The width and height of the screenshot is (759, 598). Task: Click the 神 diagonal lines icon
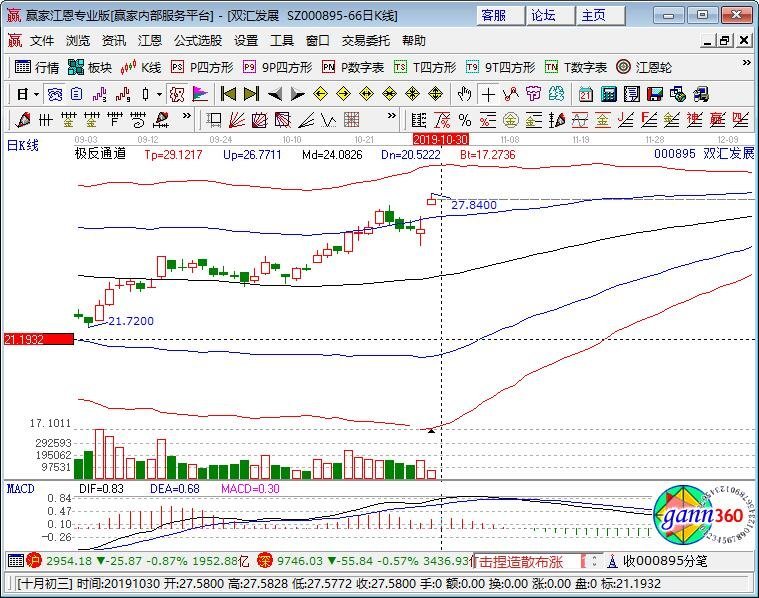click(695, 120)
